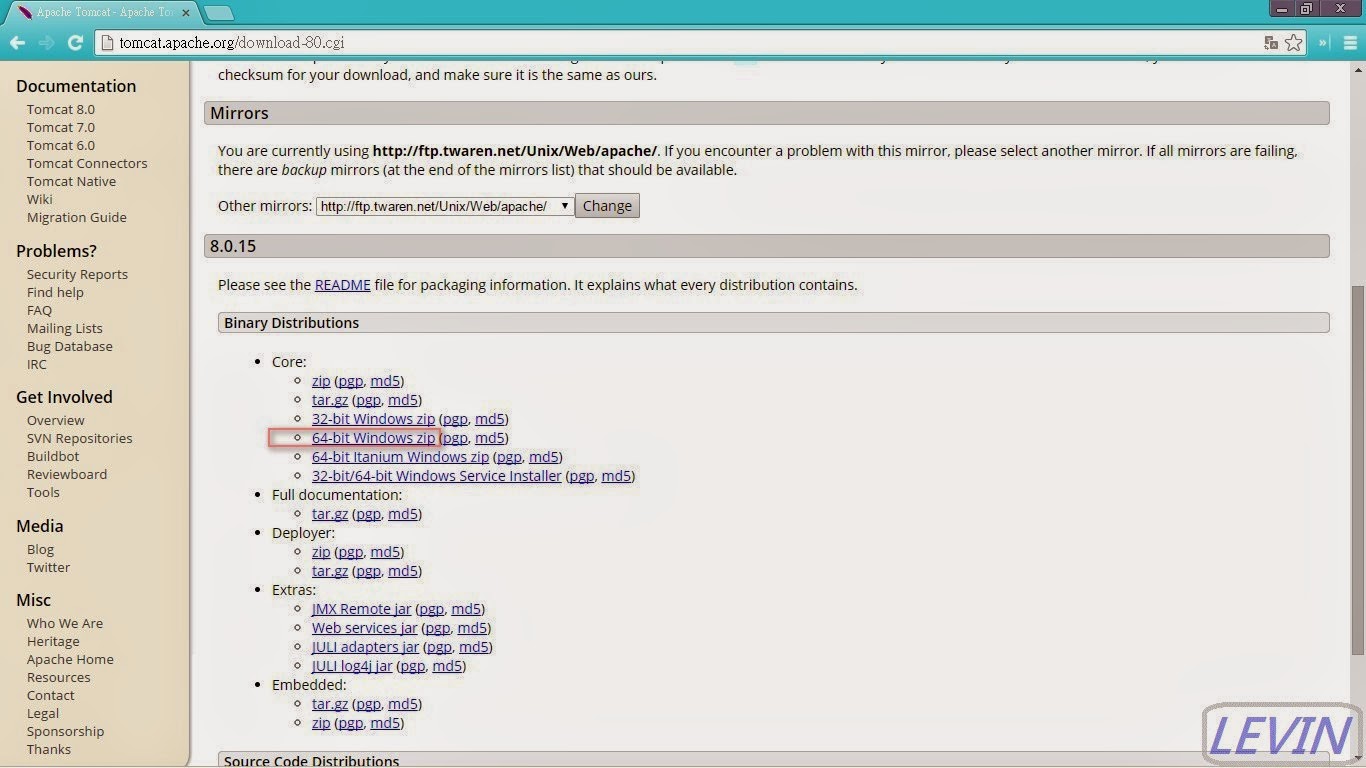Download the Core zip distribution
Image resolution: width=1366 pixels, height=768 pixels.
321,381
